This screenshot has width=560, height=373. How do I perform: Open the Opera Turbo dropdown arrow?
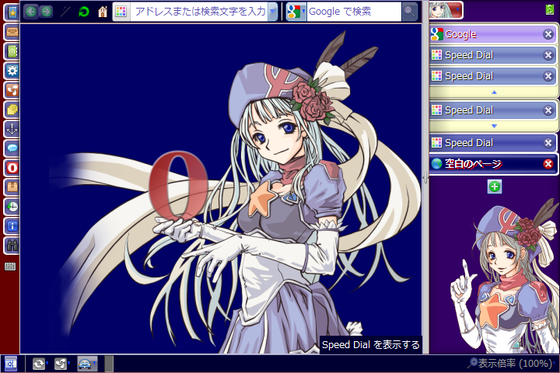click(95, 363)
